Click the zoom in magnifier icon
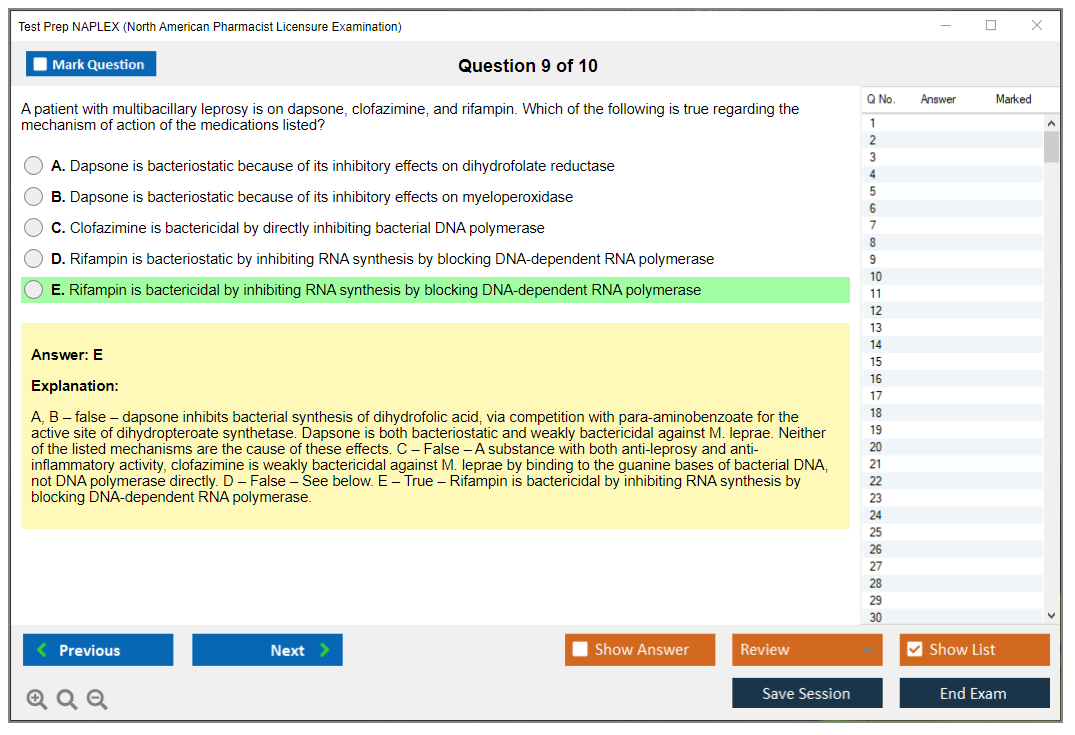 pos(37,700)
